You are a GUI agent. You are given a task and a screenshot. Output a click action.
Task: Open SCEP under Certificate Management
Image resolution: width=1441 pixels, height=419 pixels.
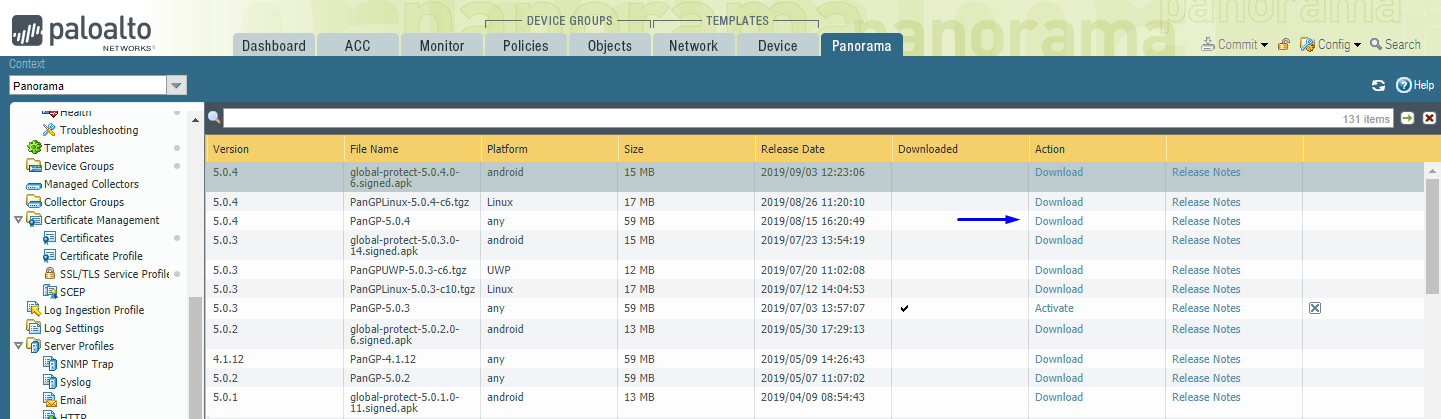[x=72, y=292]
